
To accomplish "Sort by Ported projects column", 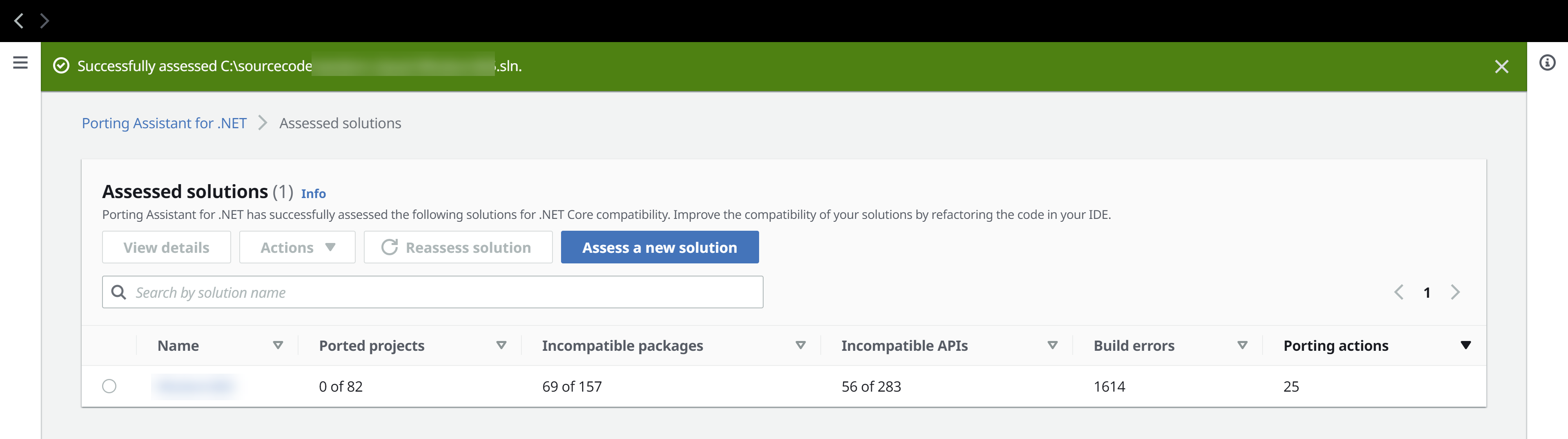I will point(501,345).
